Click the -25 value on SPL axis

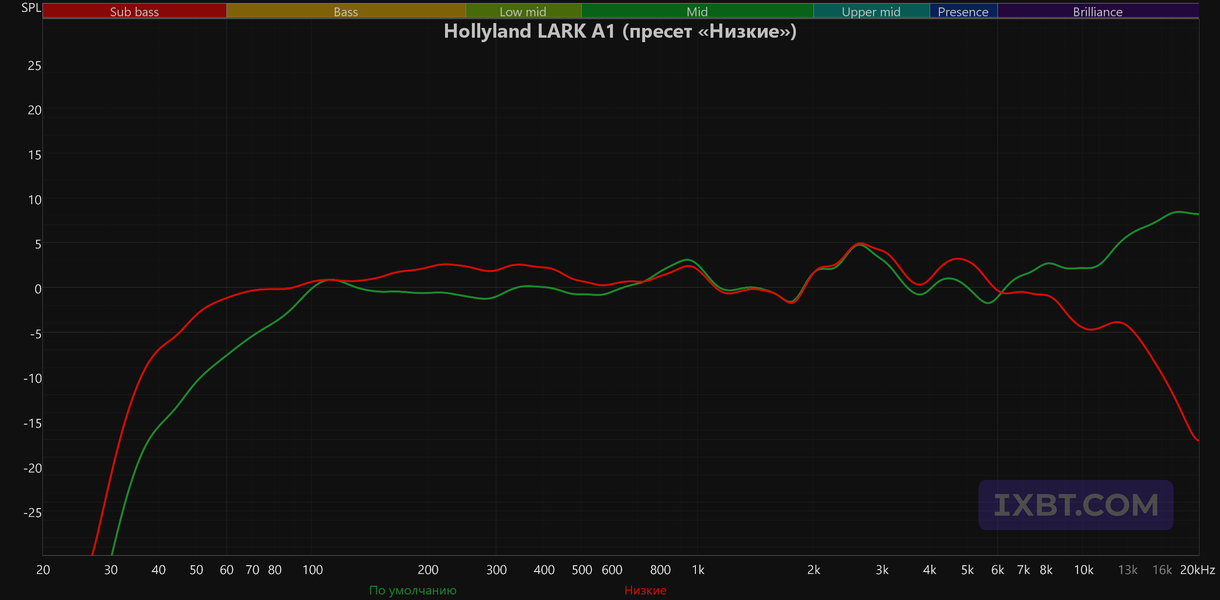coord(32,513)
